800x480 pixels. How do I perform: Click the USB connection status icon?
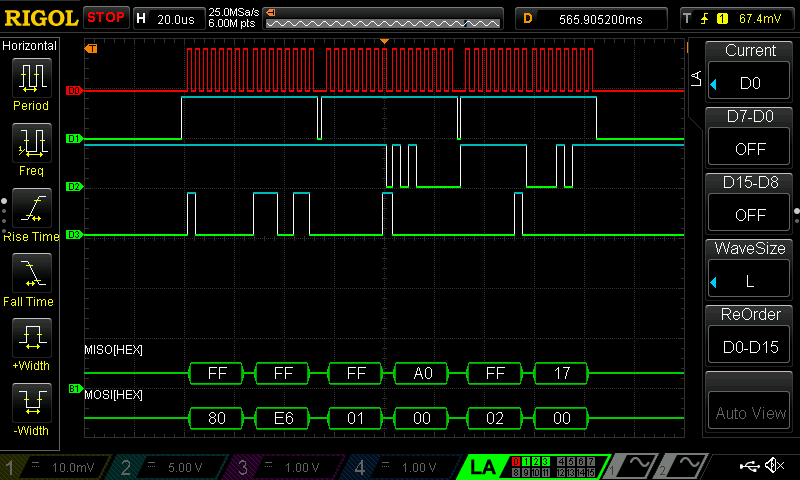748,466
